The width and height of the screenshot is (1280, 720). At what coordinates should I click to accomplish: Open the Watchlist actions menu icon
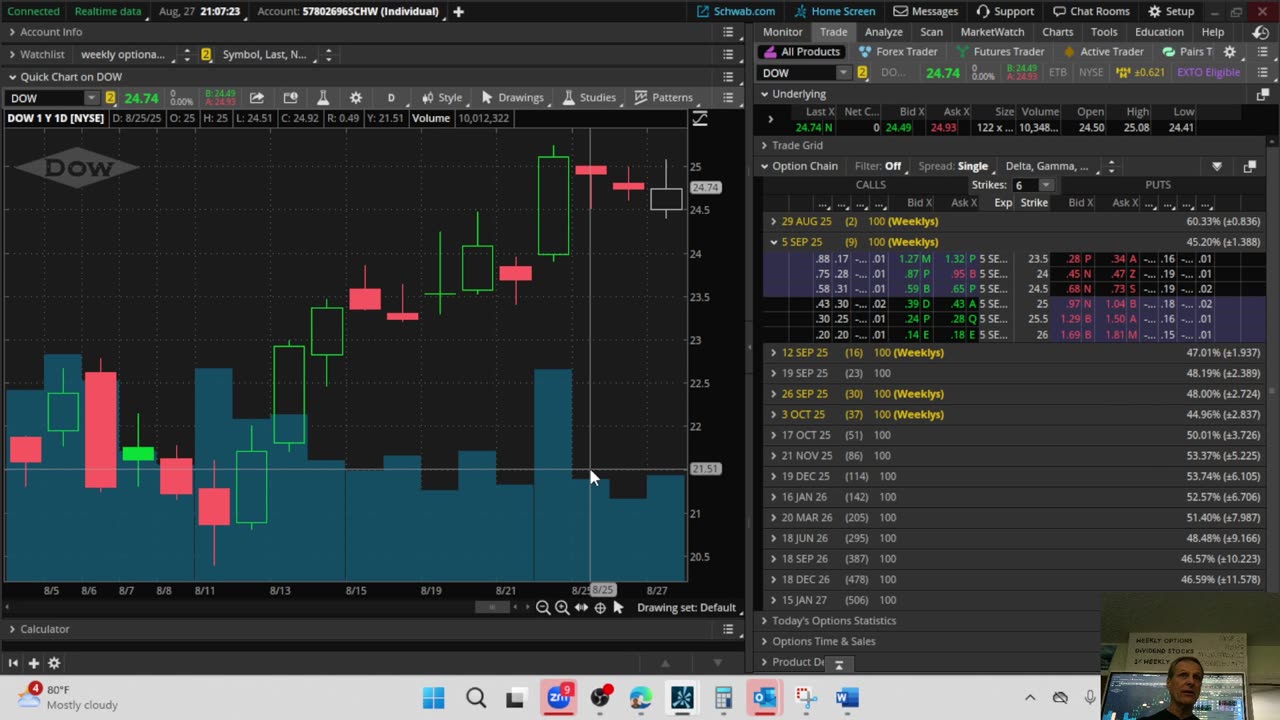tap(728, 54)
